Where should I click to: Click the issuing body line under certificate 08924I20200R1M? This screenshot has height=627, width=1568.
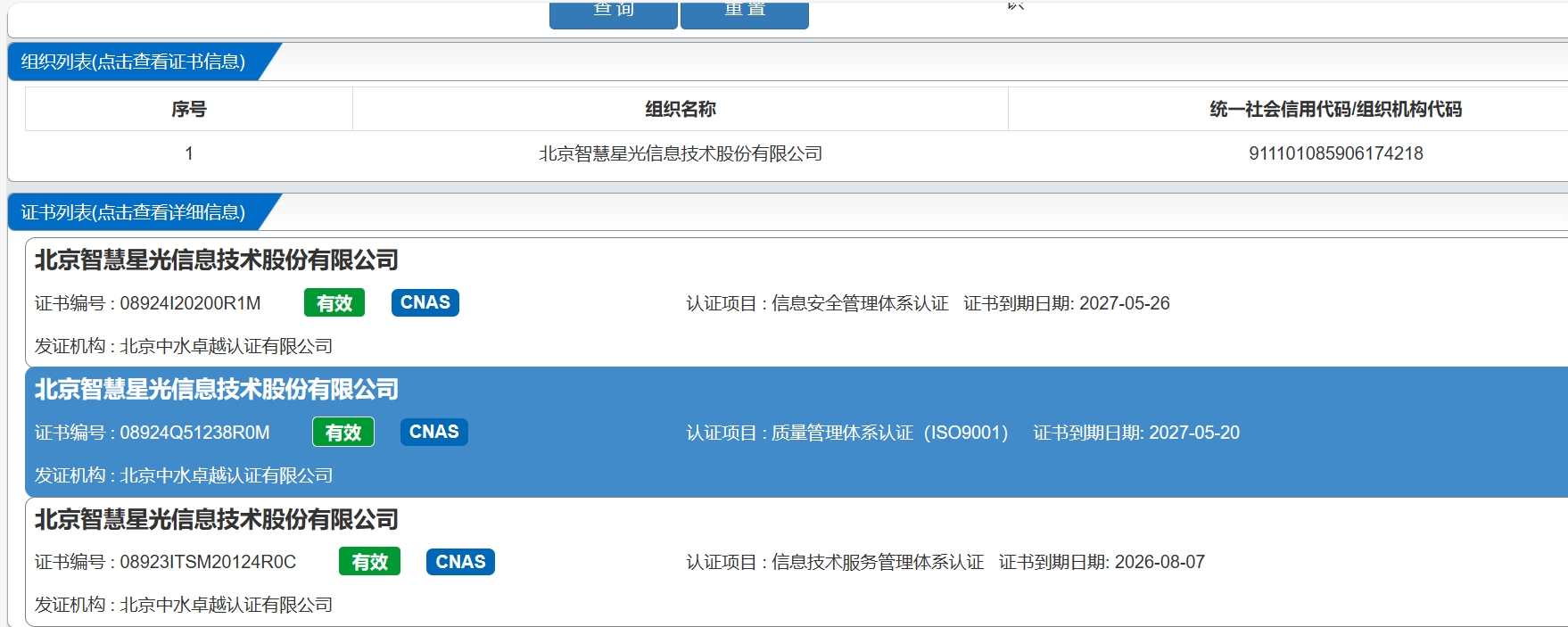(x=184, y=346)
